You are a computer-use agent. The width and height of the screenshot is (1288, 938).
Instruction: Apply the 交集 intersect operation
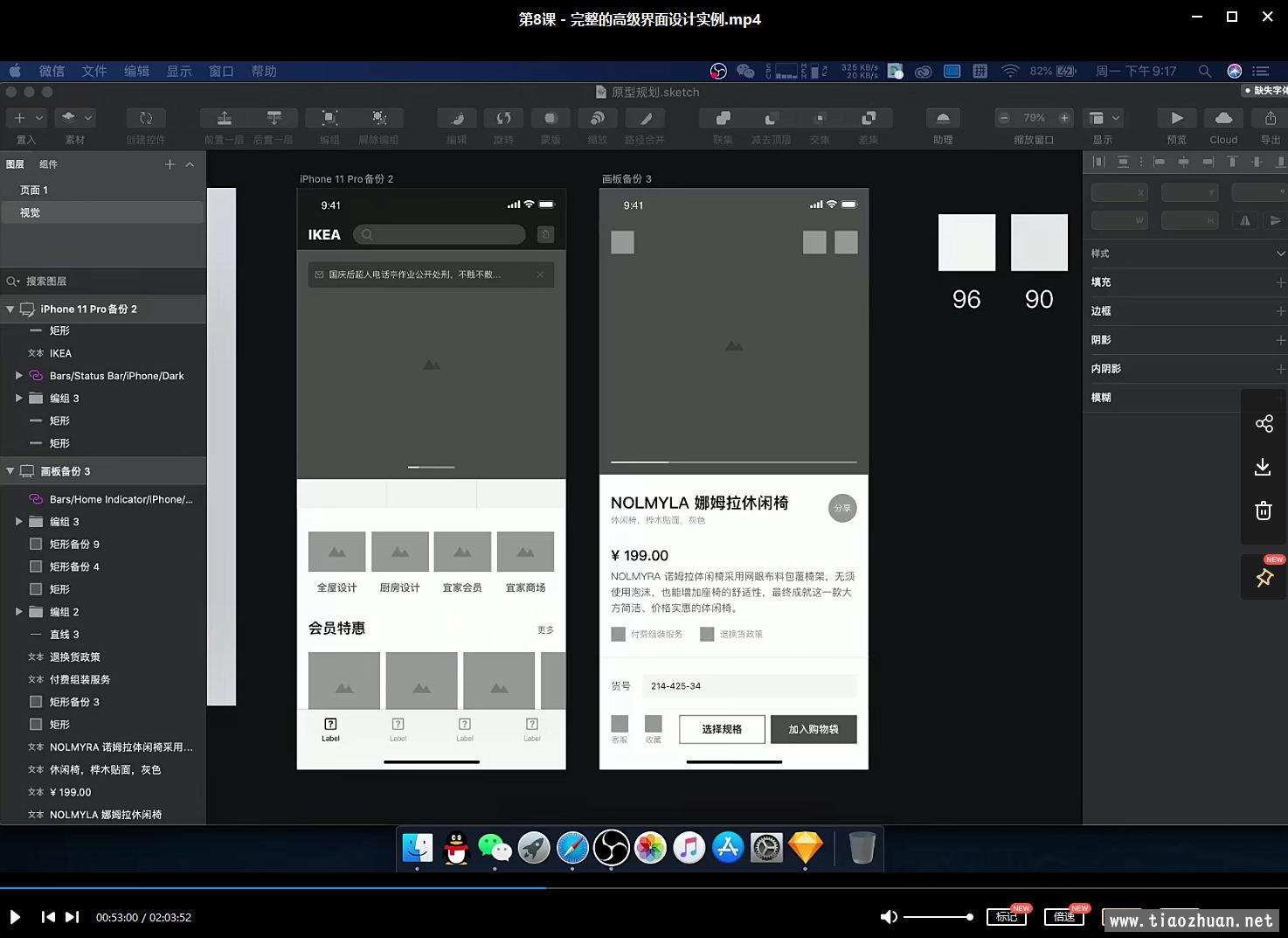pos(820,118)
